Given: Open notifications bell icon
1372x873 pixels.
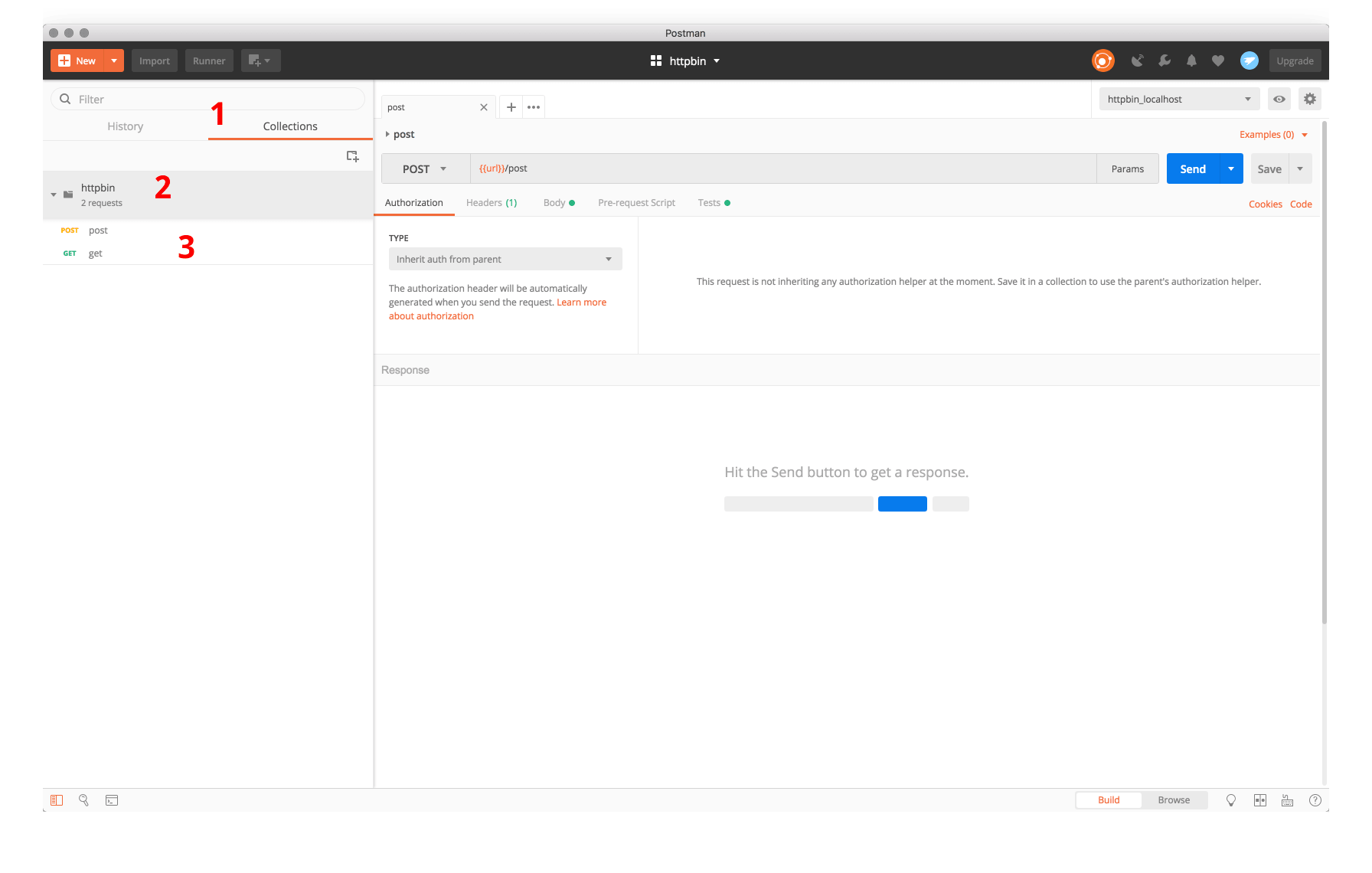Looking at the screenshot, I should coord(1191,60).
